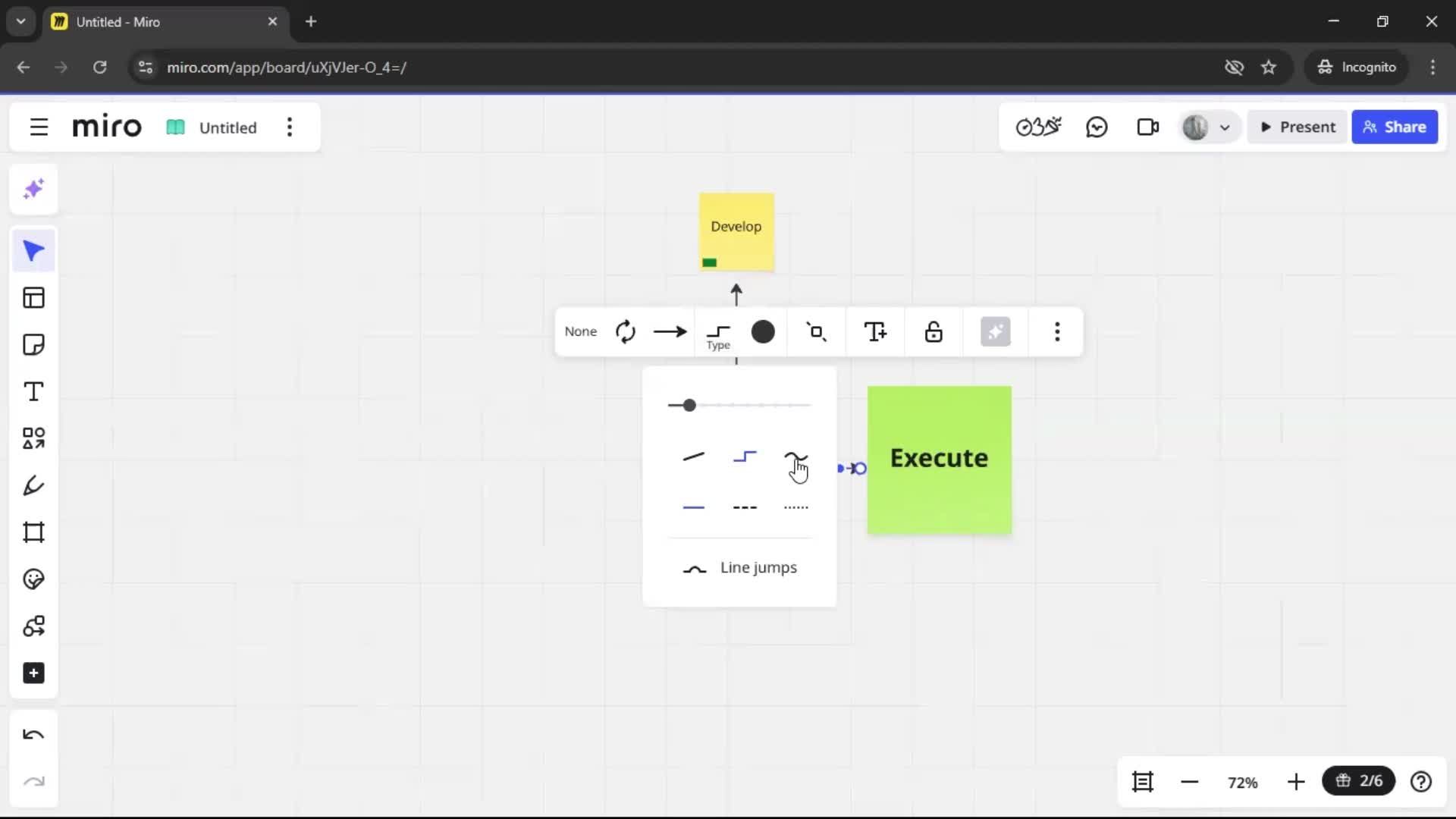Start a video call

tap(1147, 127)
